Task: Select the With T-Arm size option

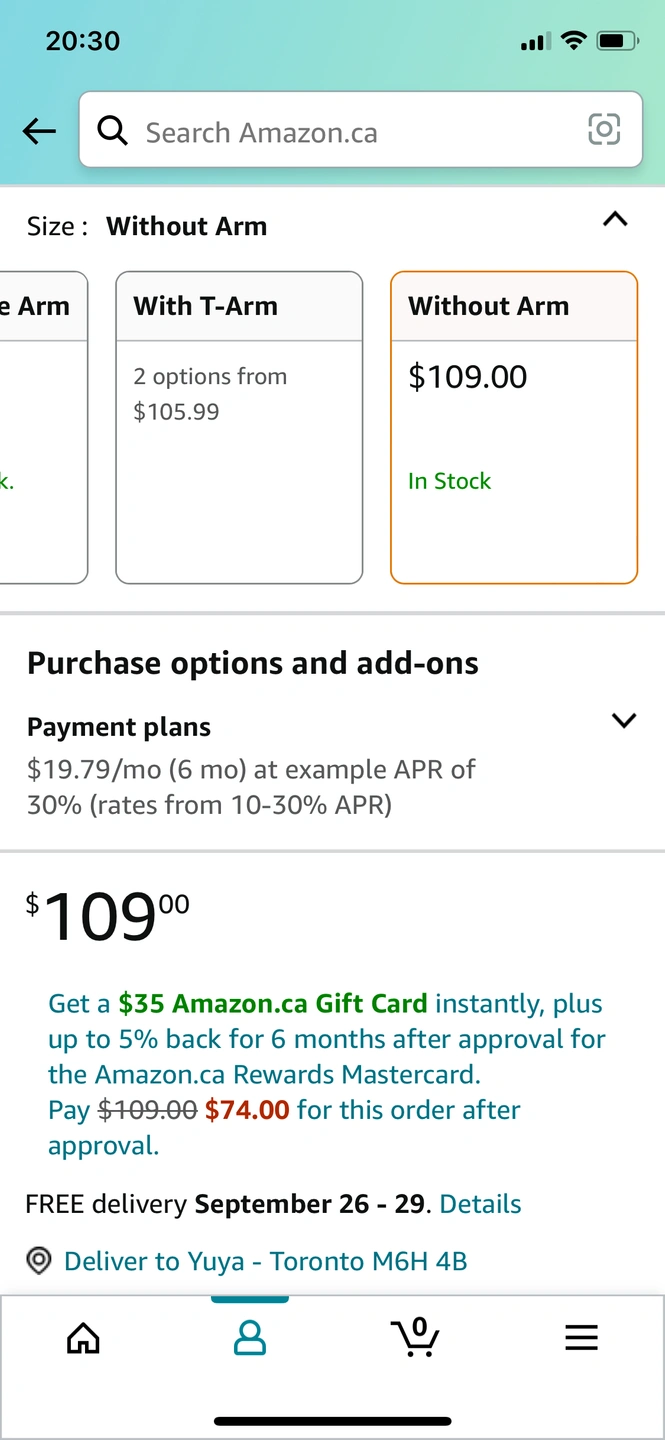Action: pyautogui.click(x=239, y=427)
